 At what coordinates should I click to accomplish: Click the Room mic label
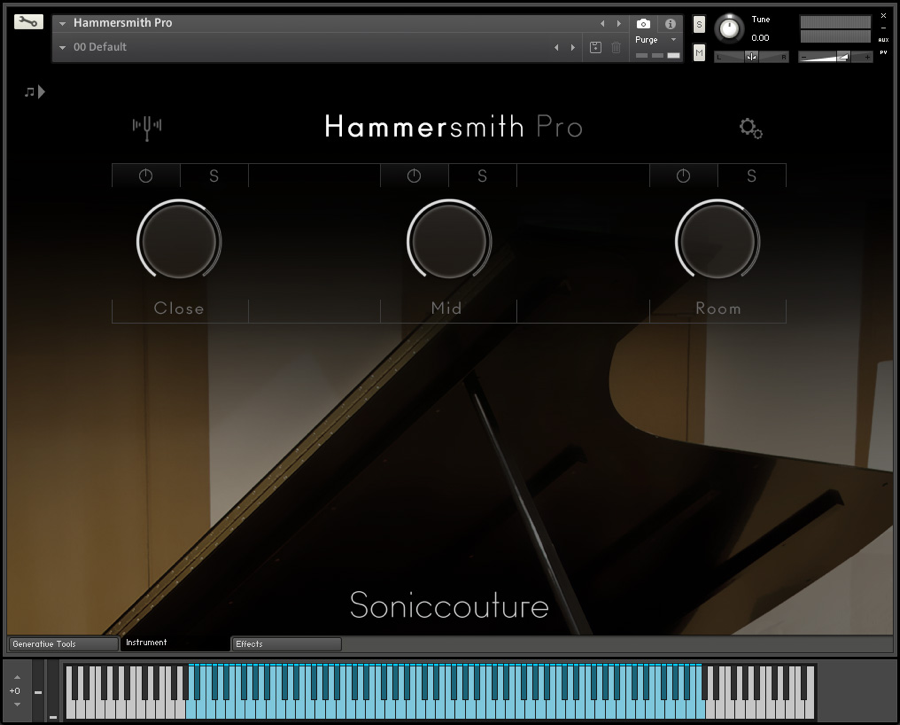(718, 308)
